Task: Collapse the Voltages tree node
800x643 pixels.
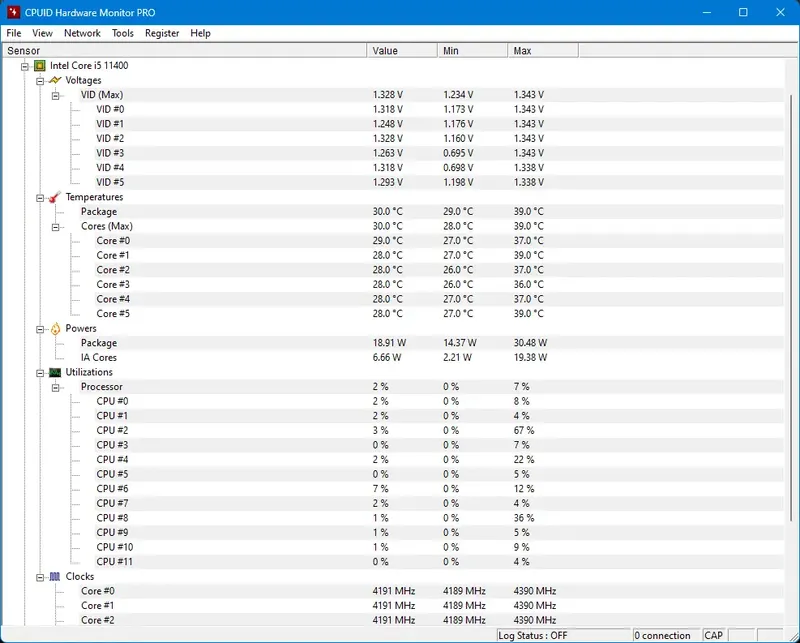Action: [x=40, y=81]
